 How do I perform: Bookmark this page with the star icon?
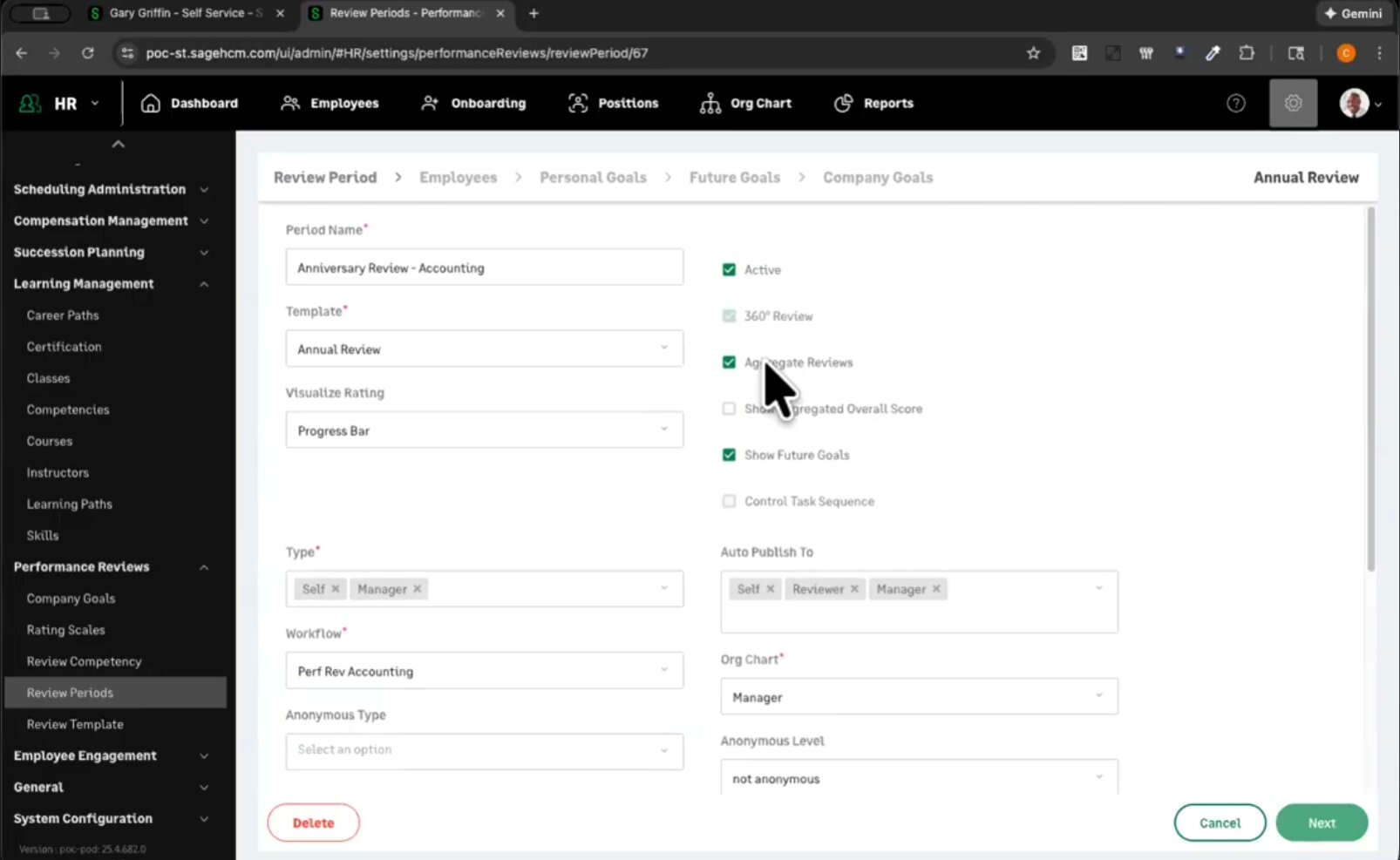[x=1034, y=53]
